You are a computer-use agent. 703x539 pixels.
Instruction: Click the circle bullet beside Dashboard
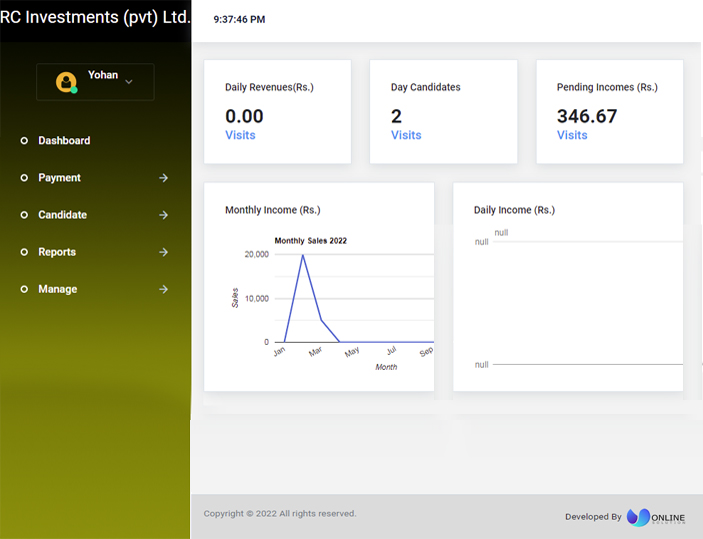coord(24,141)
